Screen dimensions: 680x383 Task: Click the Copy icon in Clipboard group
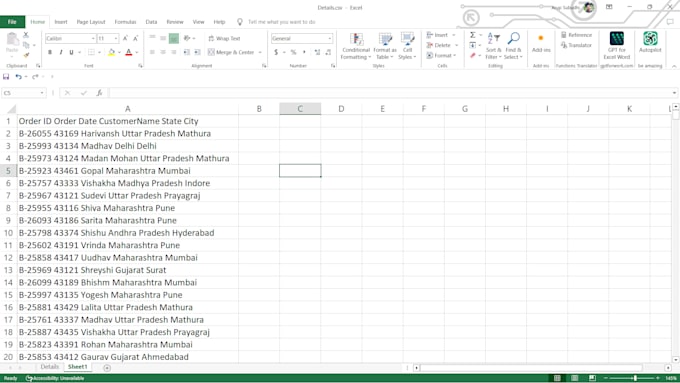point(26,45)
